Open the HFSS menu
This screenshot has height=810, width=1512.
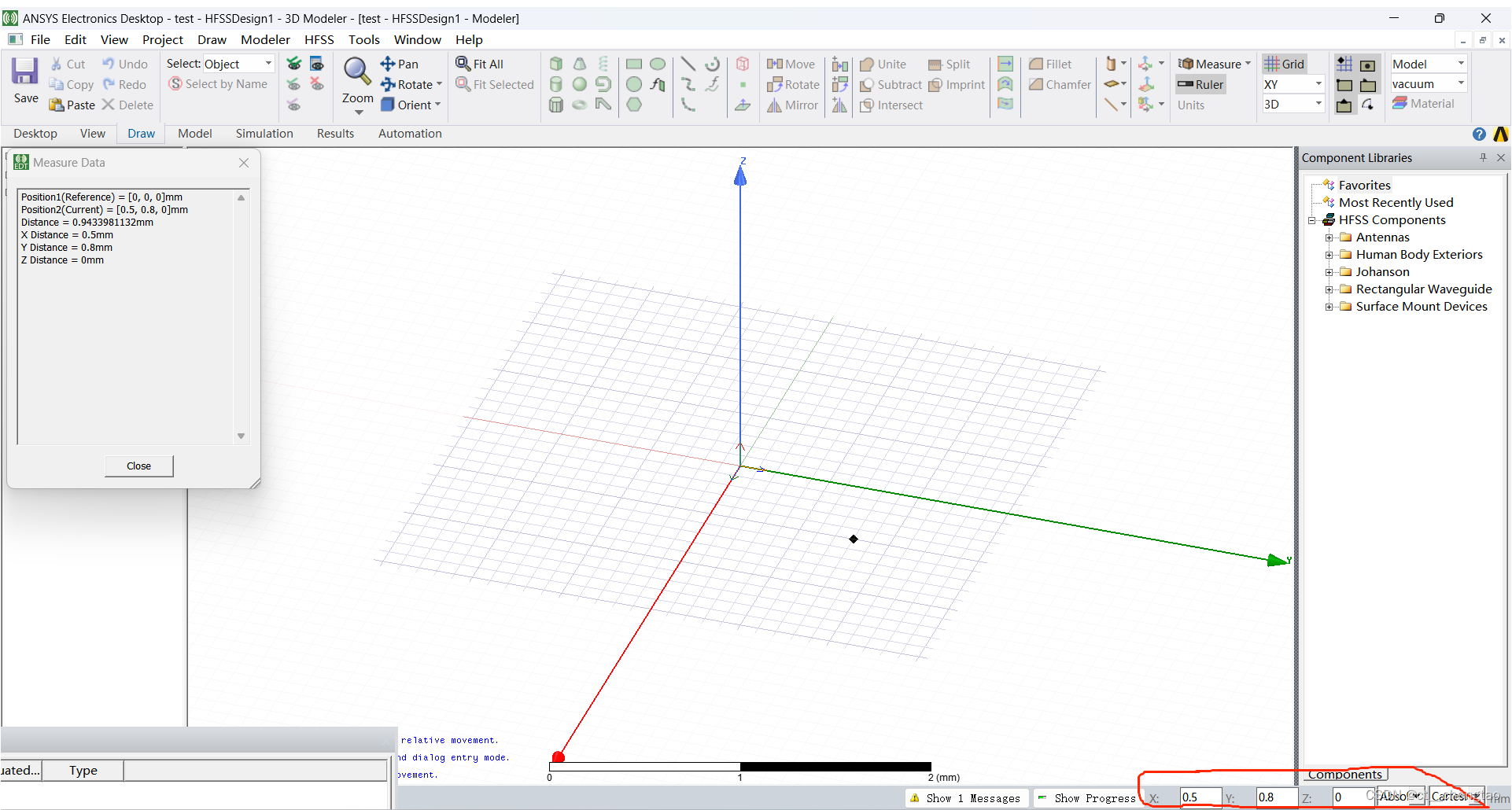(319, 39)
